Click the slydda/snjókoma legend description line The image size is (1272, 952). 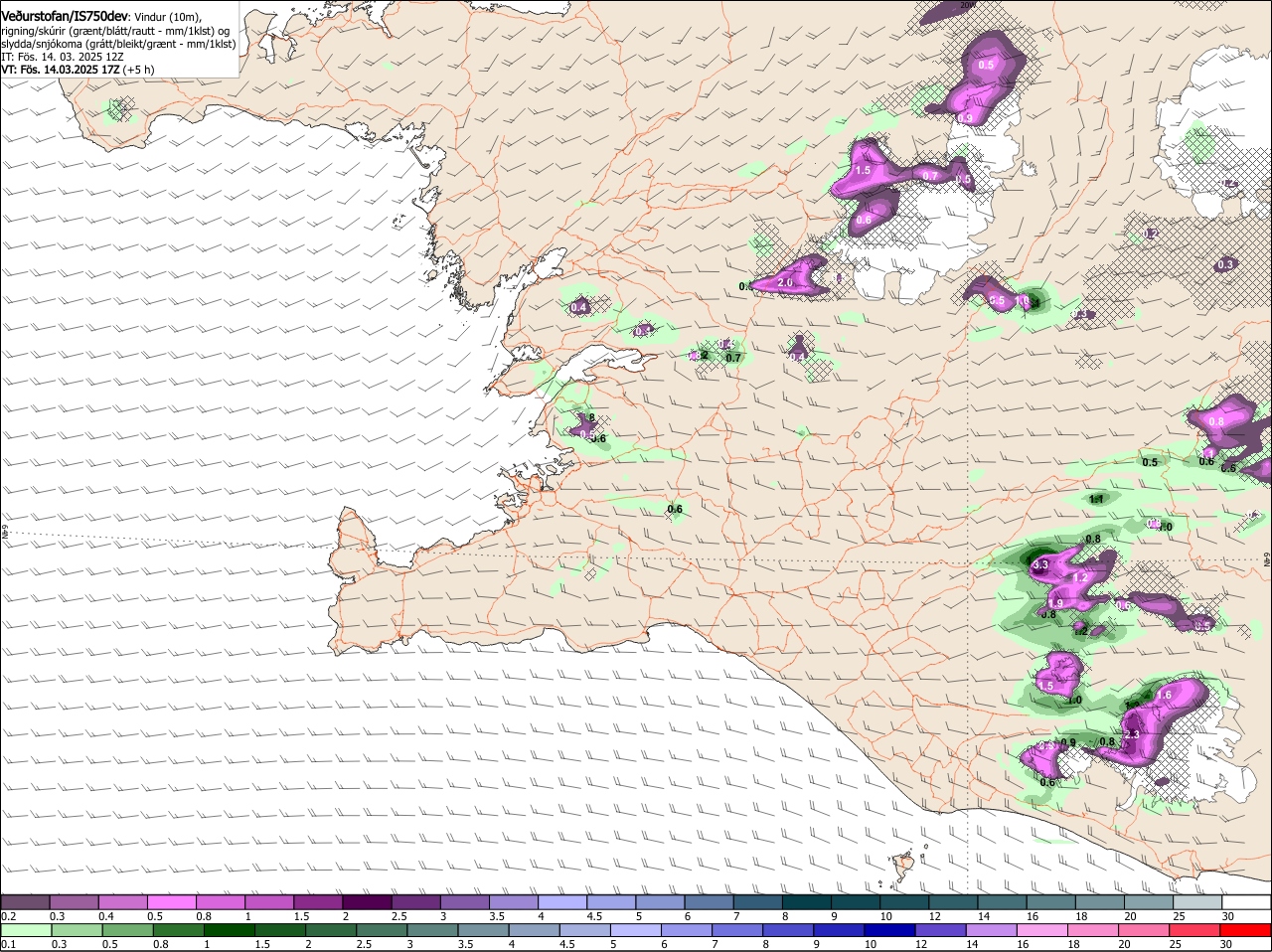click(x=118, y=43)
